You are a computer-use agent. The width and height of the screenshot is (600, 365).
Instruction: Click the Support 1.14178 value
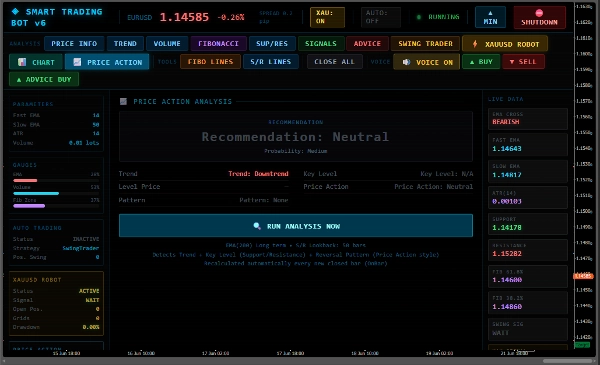click(507, 228)
